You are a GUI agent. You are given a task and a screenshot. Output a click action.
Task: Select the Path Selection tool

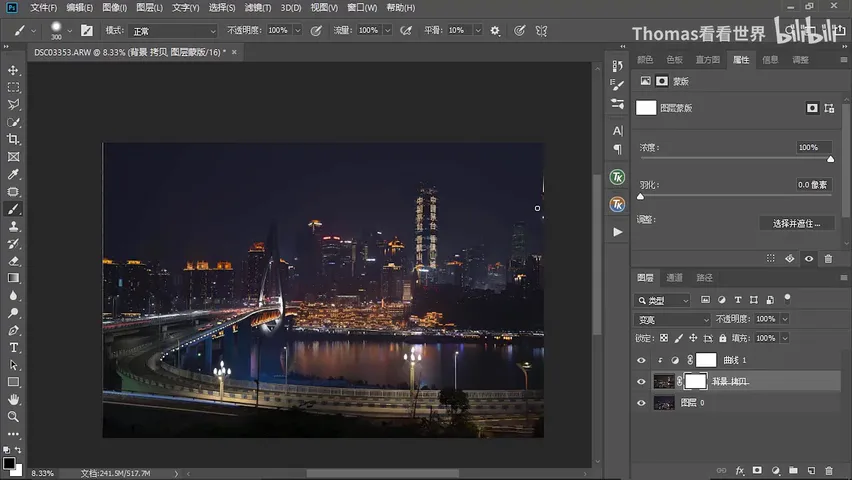coord(13,365)
